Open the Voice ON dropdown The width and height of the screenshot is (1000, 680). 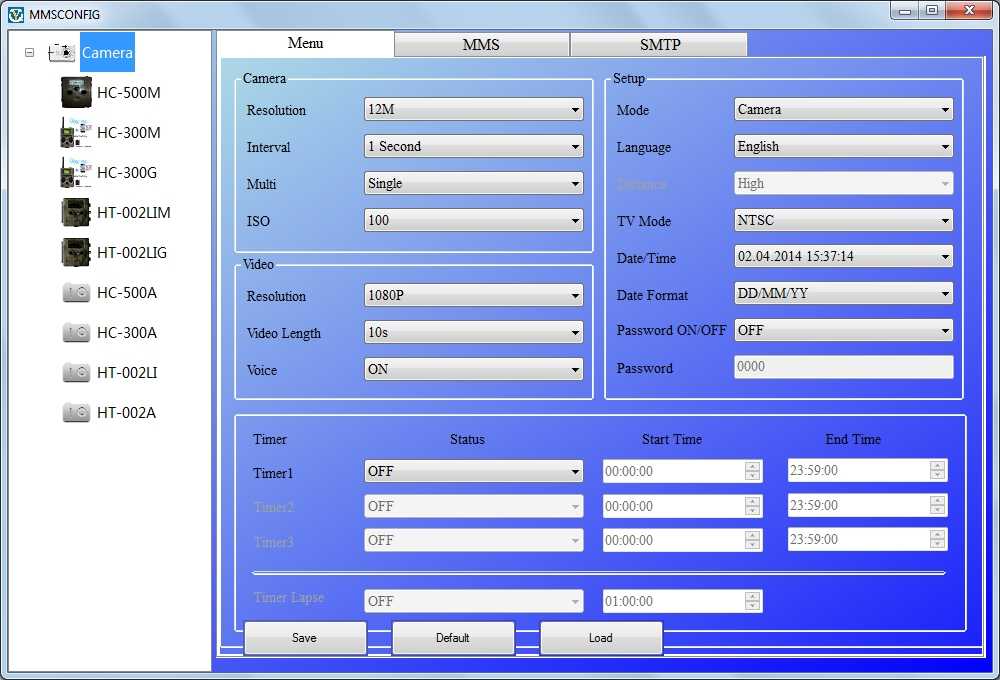pyautogui.click(x=474, y=369)
